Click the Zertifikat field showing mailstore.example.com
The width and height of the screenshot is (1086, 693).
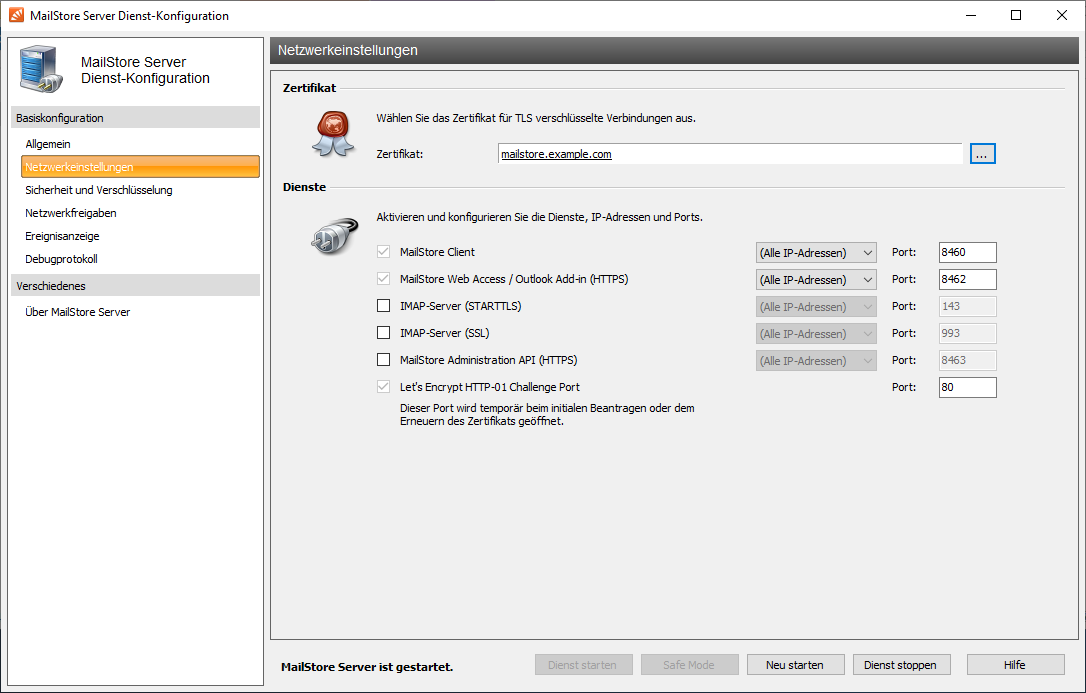(730, 154)
